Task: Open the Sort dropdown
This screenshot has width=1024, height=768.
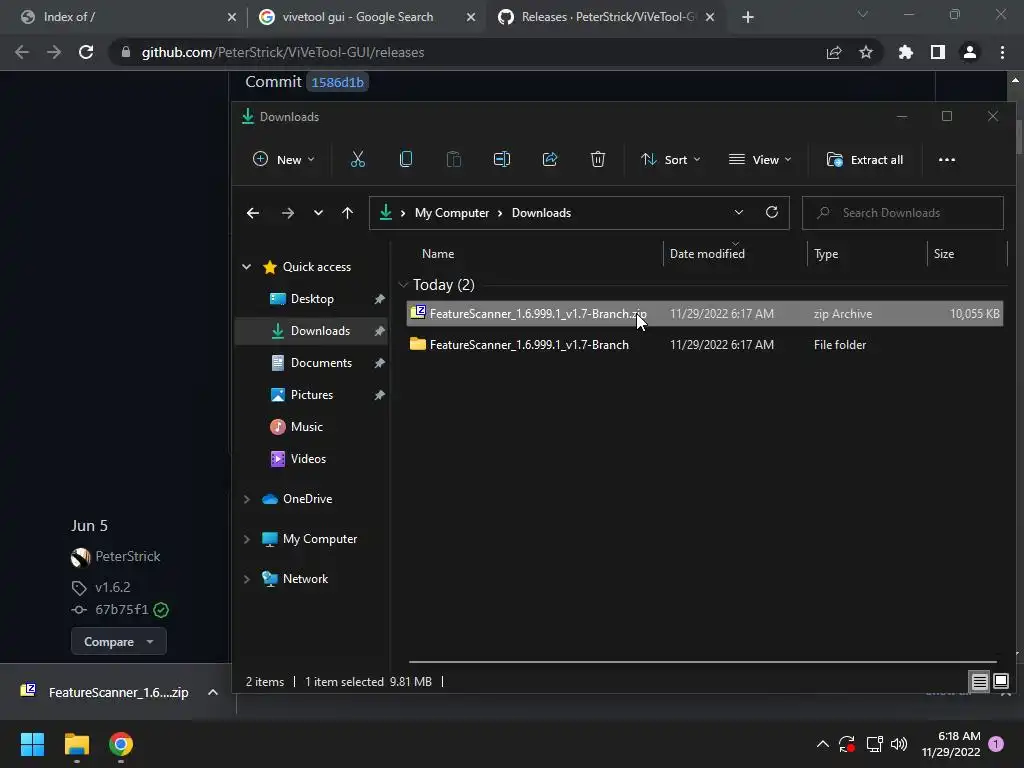Action: click(x=671, y=159)
